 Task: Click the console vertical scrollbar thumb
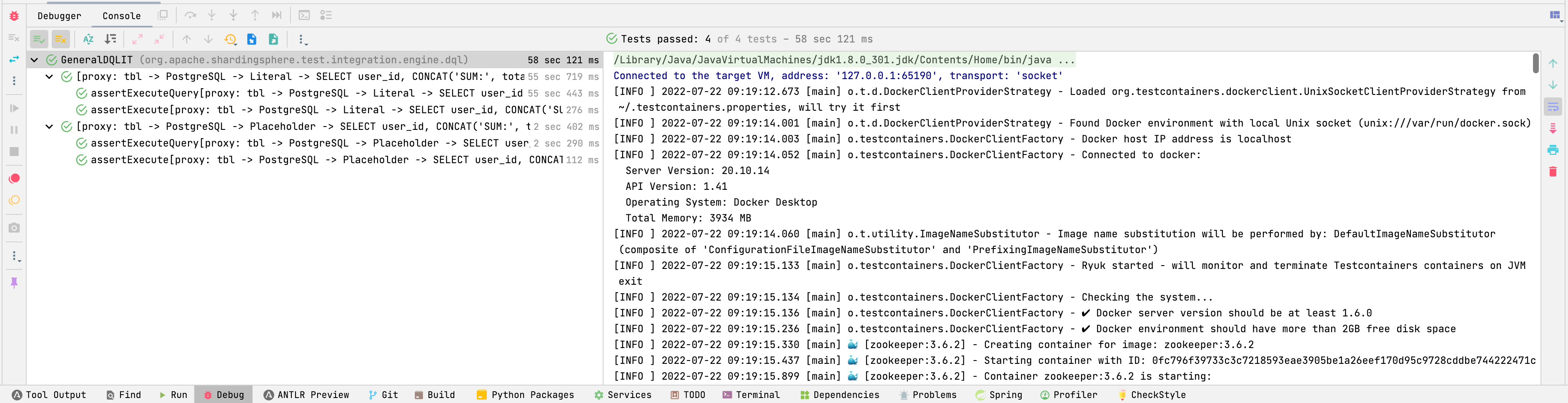tap(1535, 62)
